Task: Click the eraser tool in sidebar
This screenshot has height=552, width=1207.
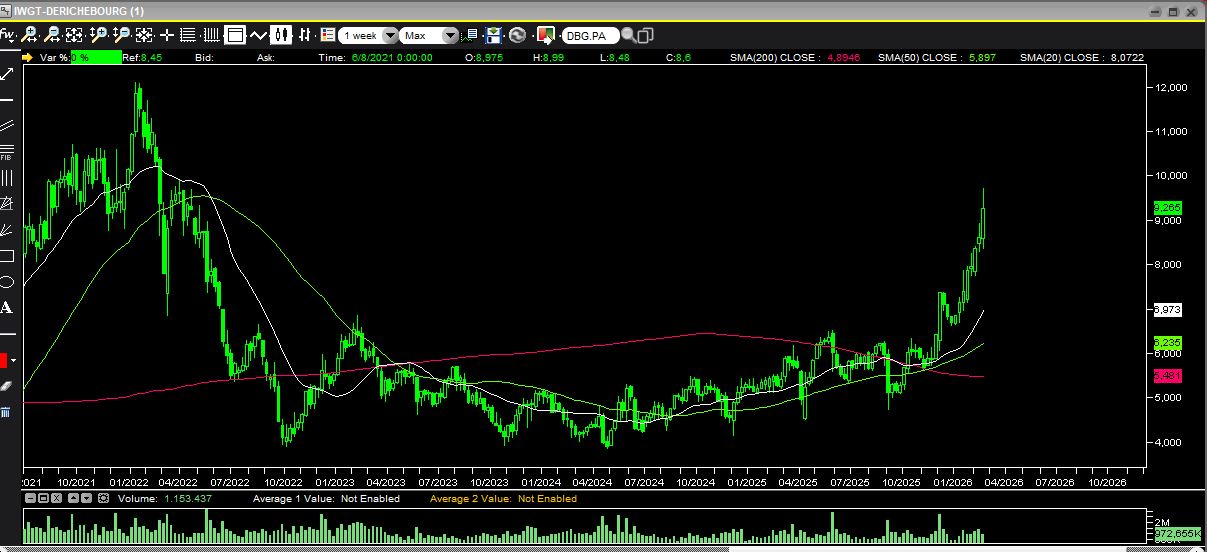Action: [7, 385]
